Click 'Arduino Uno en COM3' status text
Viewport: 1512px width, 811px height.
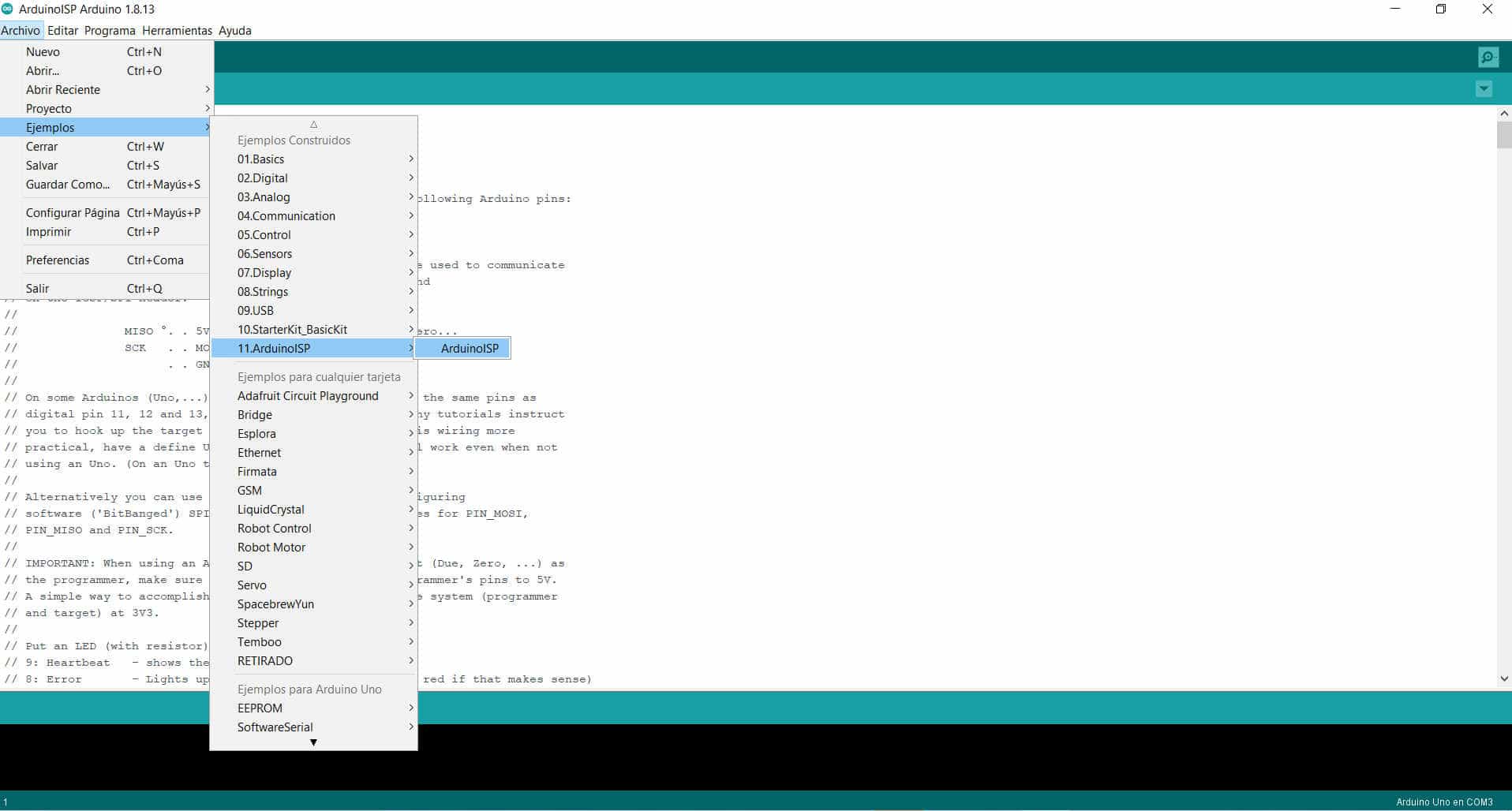(x=1444, y=802)
